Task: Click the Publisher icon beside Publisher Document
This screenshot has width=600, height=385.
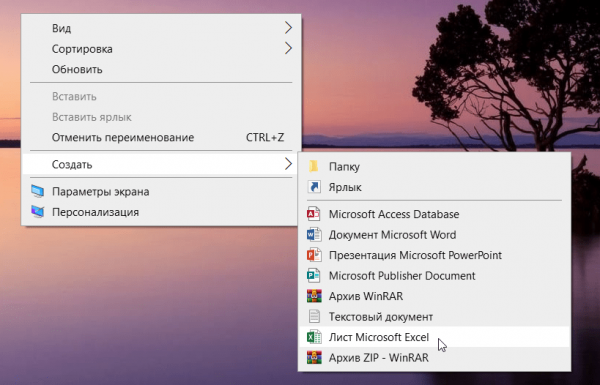Action: point(314,276)
